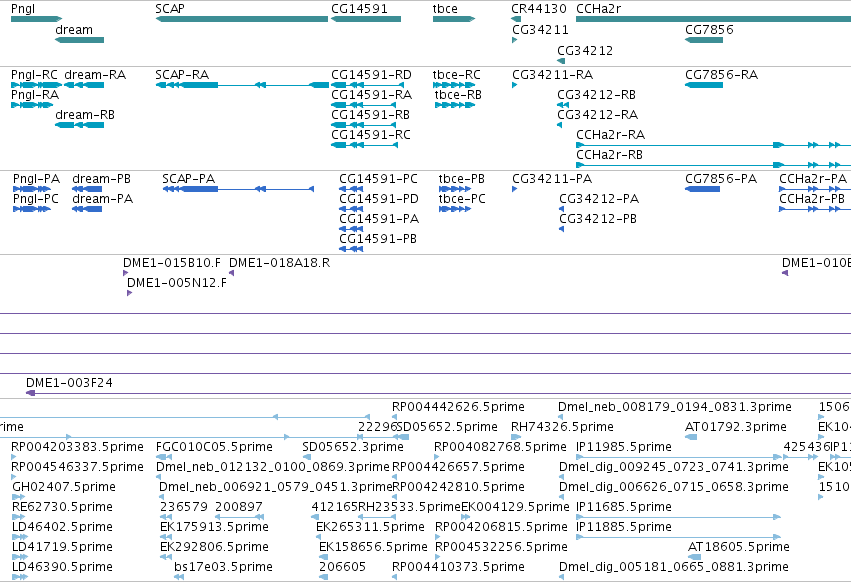Viewport: 851px width, 582px height.
Task: Click the Pngl-RA transcript
Action: pos(32,105)
